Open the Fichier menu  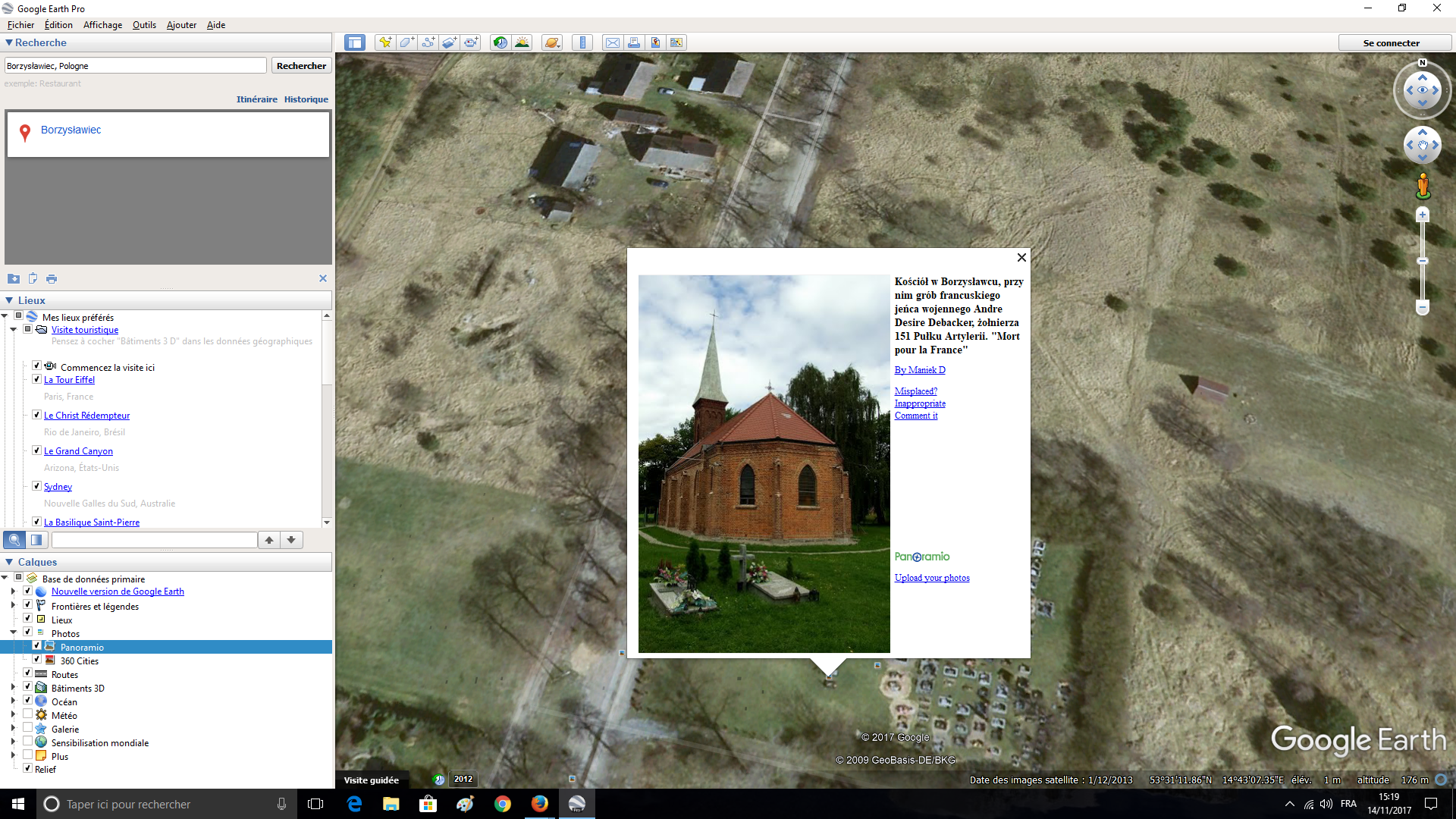click(x=20, y=25)
